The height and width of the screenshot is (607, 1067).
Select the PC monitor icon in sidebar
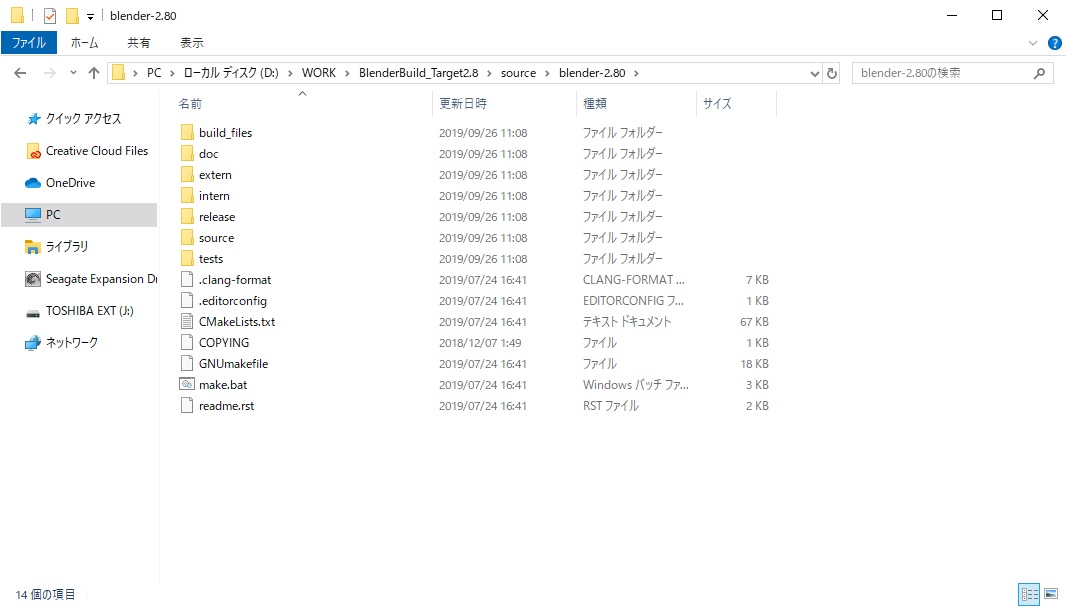click(33, 215)
